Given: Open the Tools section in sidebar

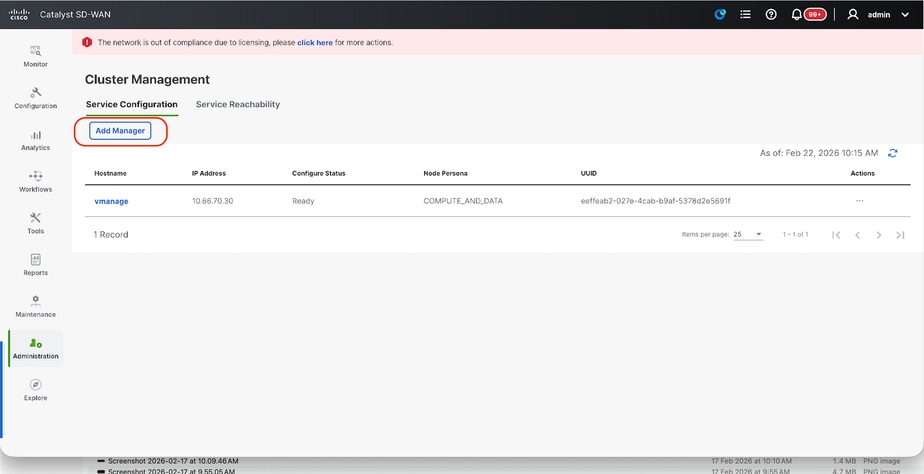Looking at the screenshot, I should point(35,224).
